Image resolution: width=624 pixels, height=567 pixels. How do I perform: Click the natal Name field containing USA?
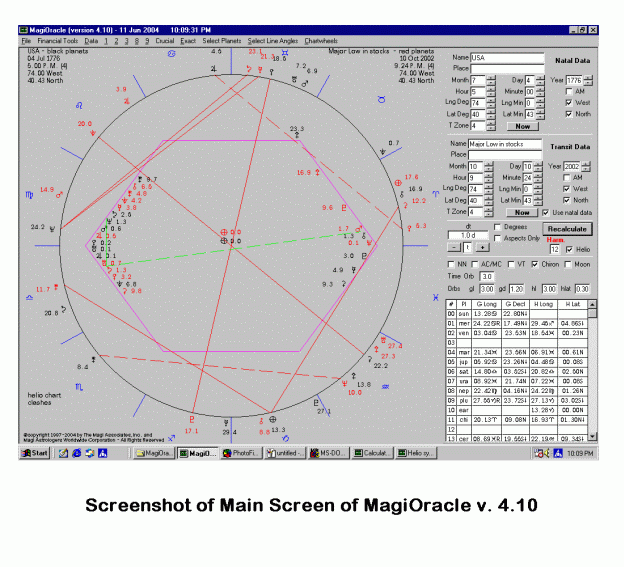pos(507,58)
